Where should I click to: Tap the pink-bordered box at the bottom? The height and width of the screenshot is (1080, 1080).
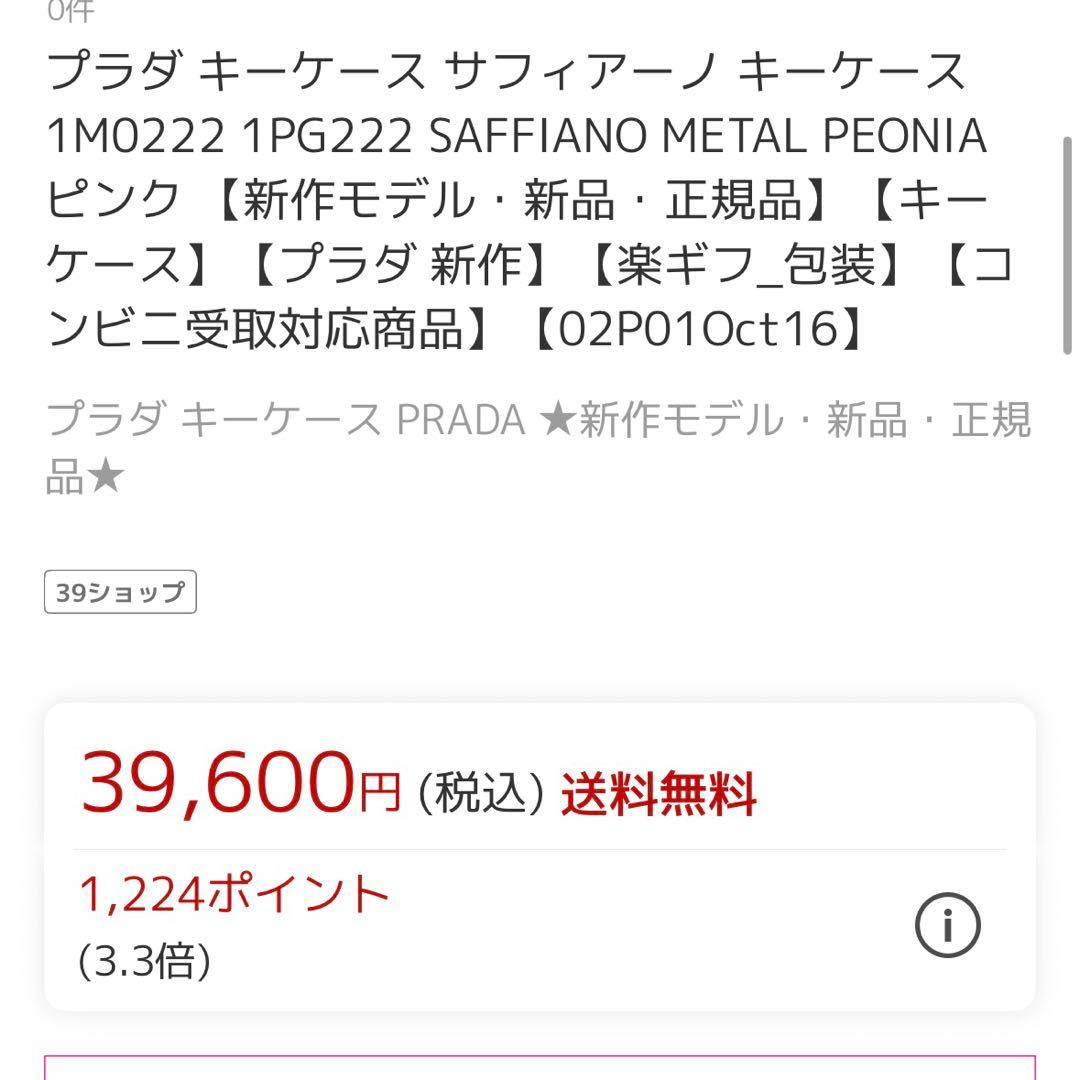540,1070
